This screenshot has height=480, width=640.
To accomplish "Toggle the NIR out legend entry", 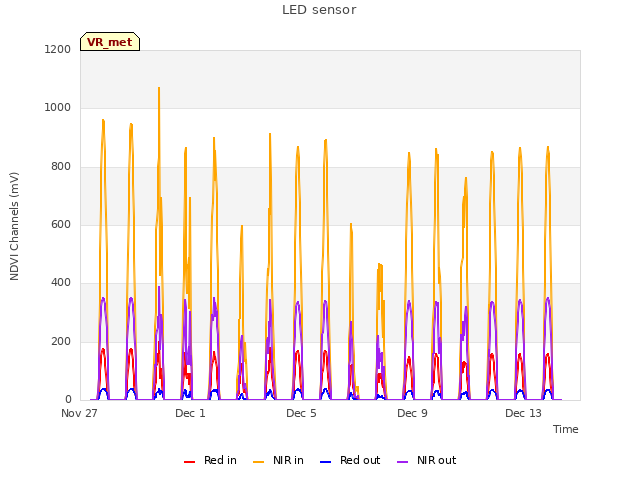I will tap(427, 460).
